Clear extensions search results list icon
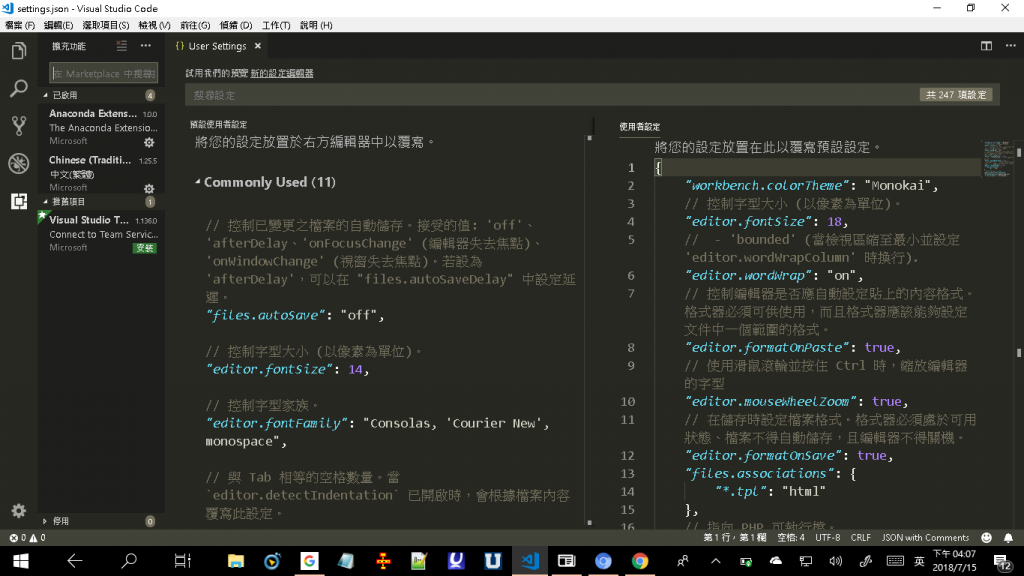 (x=121, y=46)
